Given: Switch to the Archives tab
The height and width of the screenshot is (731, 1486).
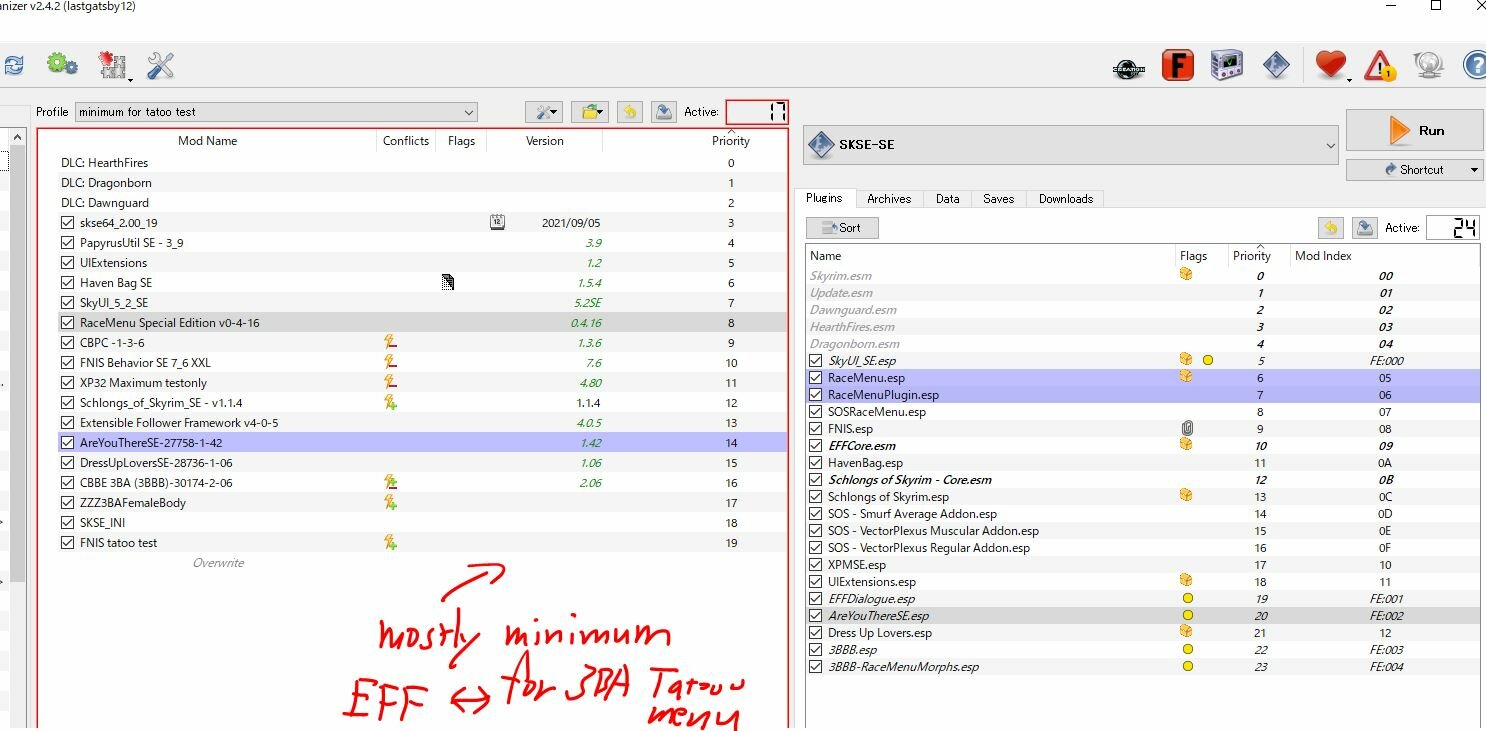Looking at the screenshot, I should coord(889,199).
